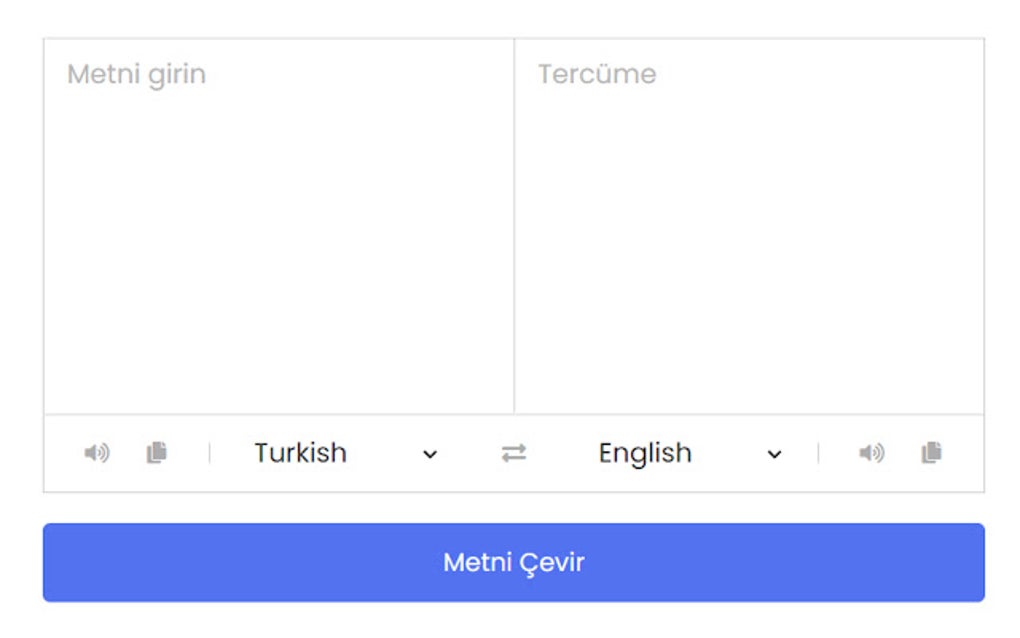Image resolution: width=1020 pixels, height=638 pixels.
Task: Click the Metni girin input area
Action: click(x=278, y=220)
